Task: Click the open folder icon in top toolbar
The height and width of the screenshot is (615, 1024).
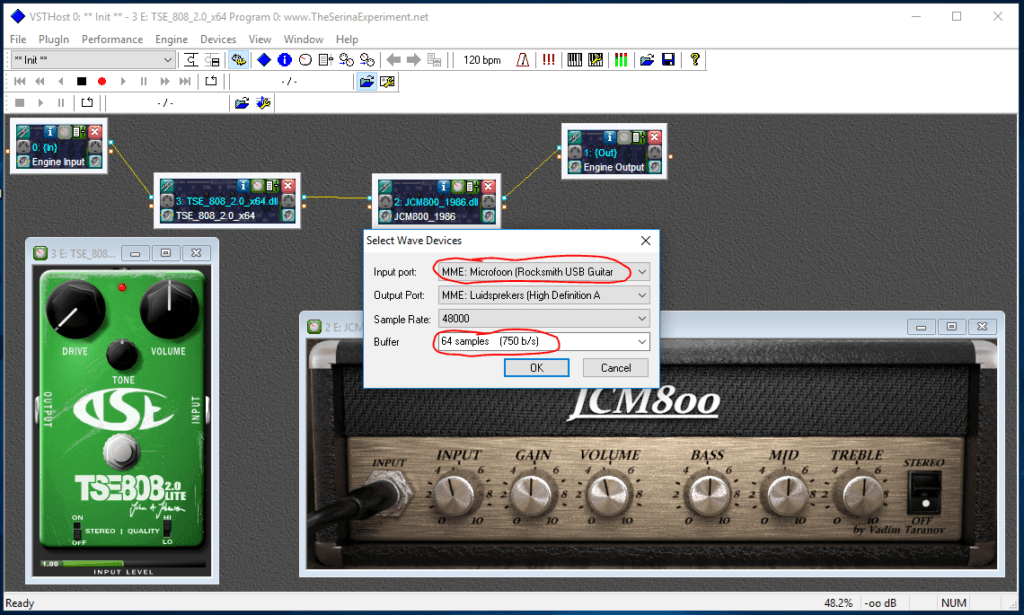Action: pos(647,60)
